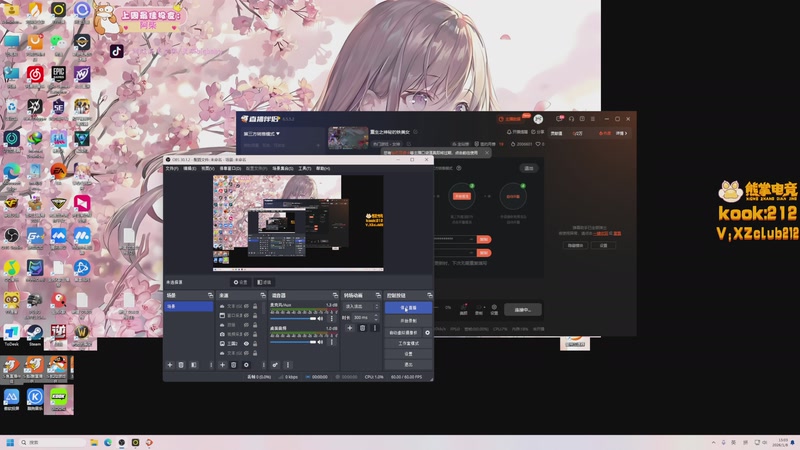Open advanced audio properties gears icon in 混音器 panel
The width and height of the screenshot is (800, 450).
point(275,365)
